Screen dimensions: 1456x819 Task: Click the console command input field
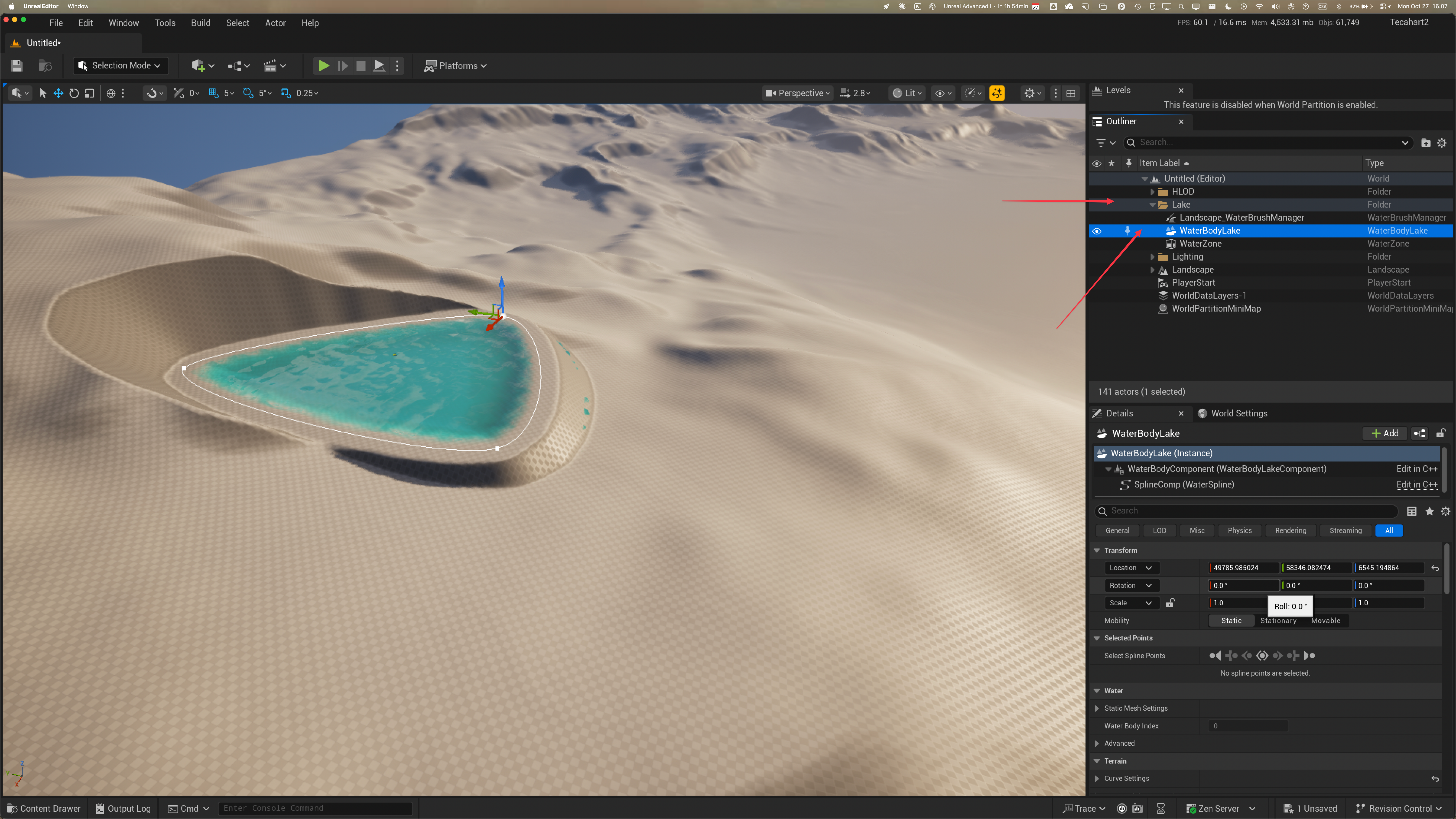coord(315,809)
